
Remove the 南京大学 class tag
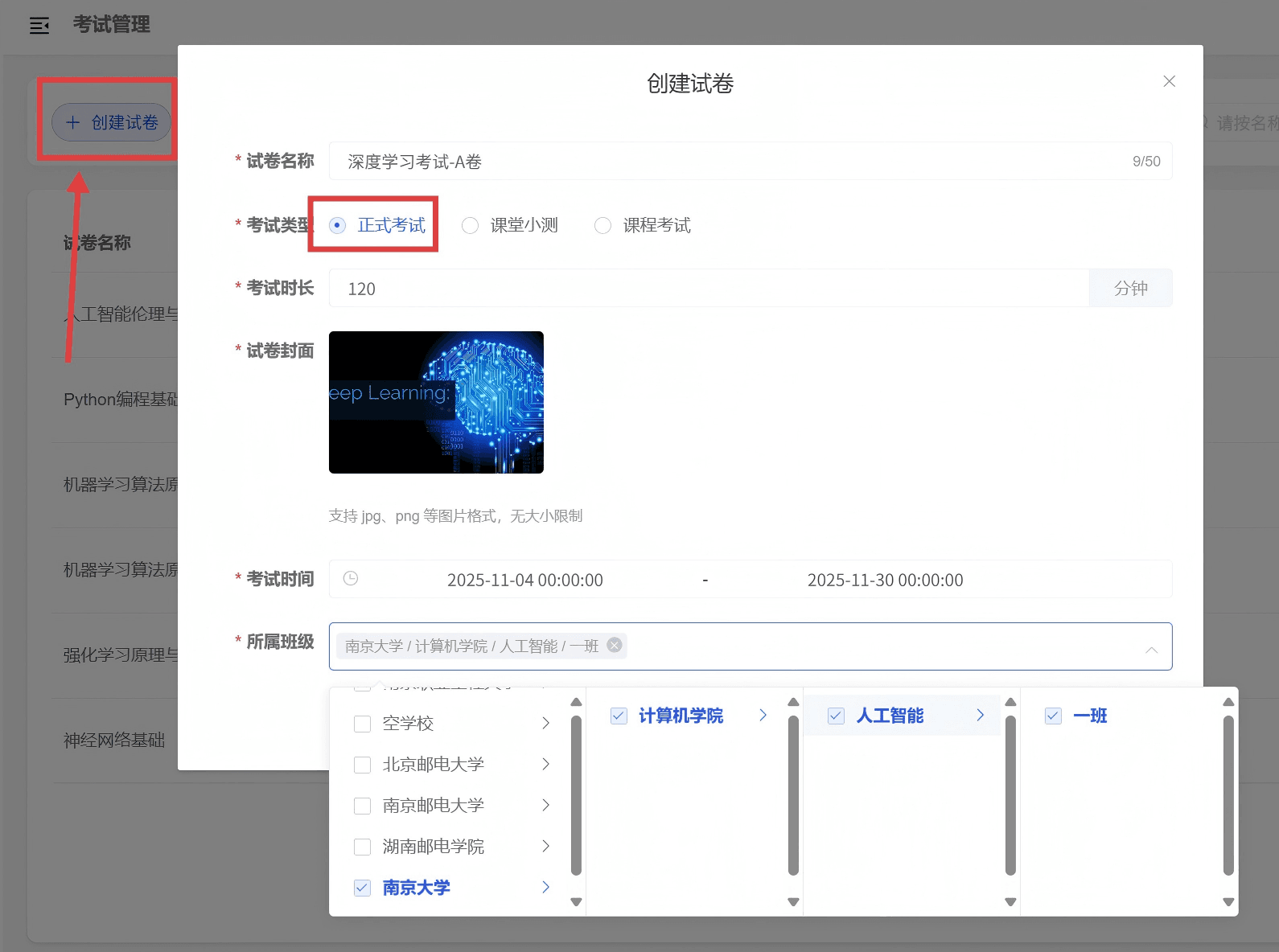point(615,645)
